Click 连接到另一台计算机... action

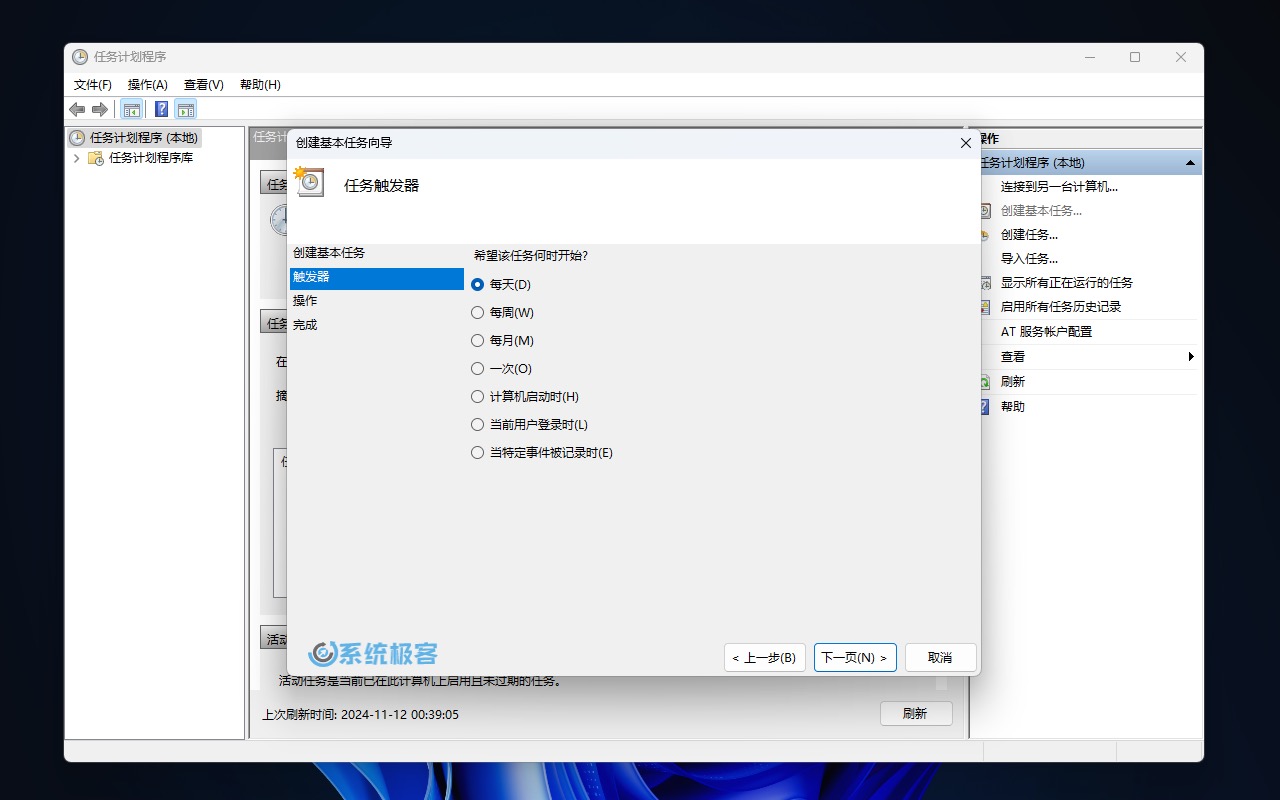pyautogui.click(x=1059, y=186)
